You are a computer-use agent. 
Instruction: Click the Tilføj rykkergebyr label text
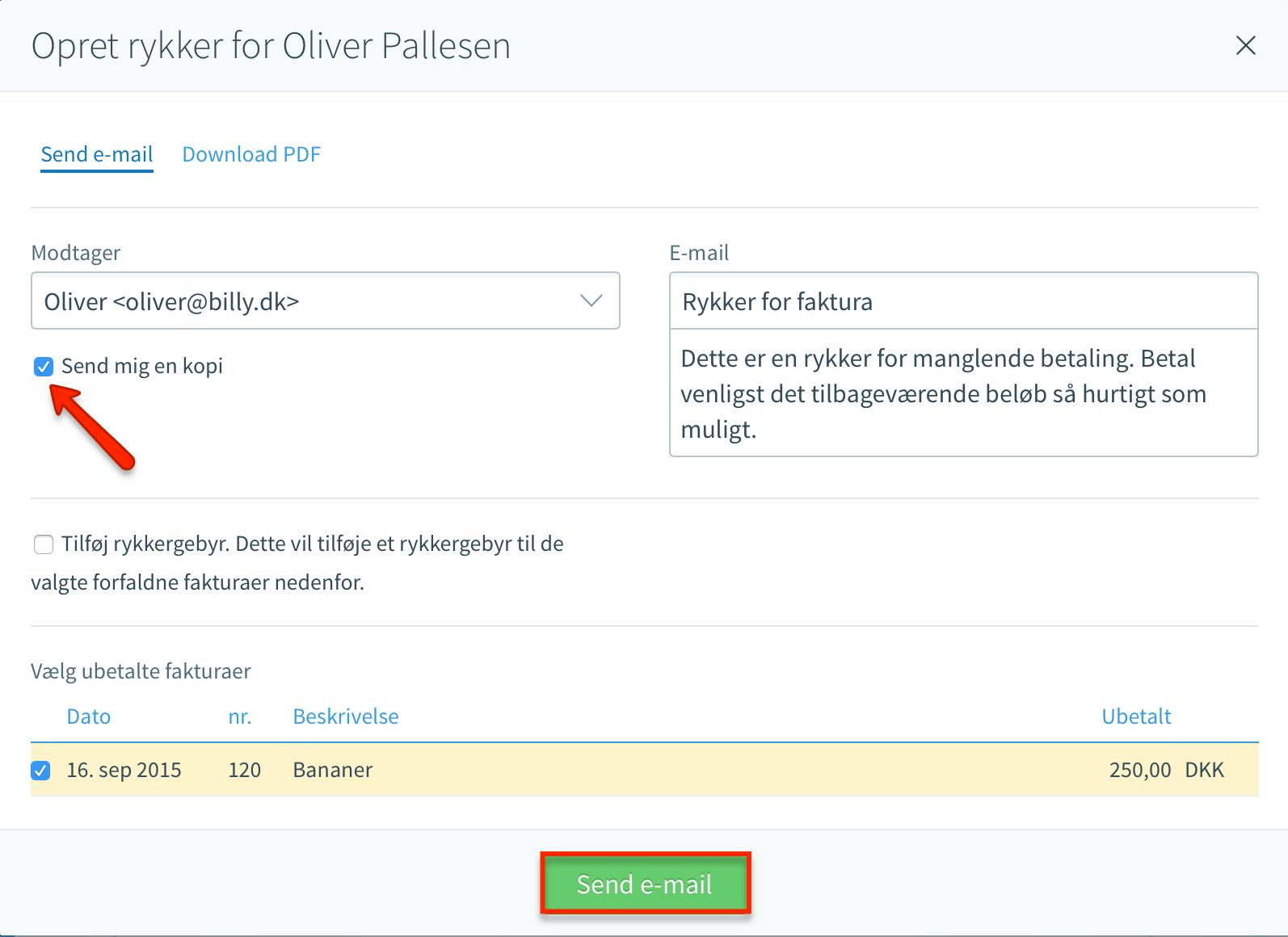299,562
